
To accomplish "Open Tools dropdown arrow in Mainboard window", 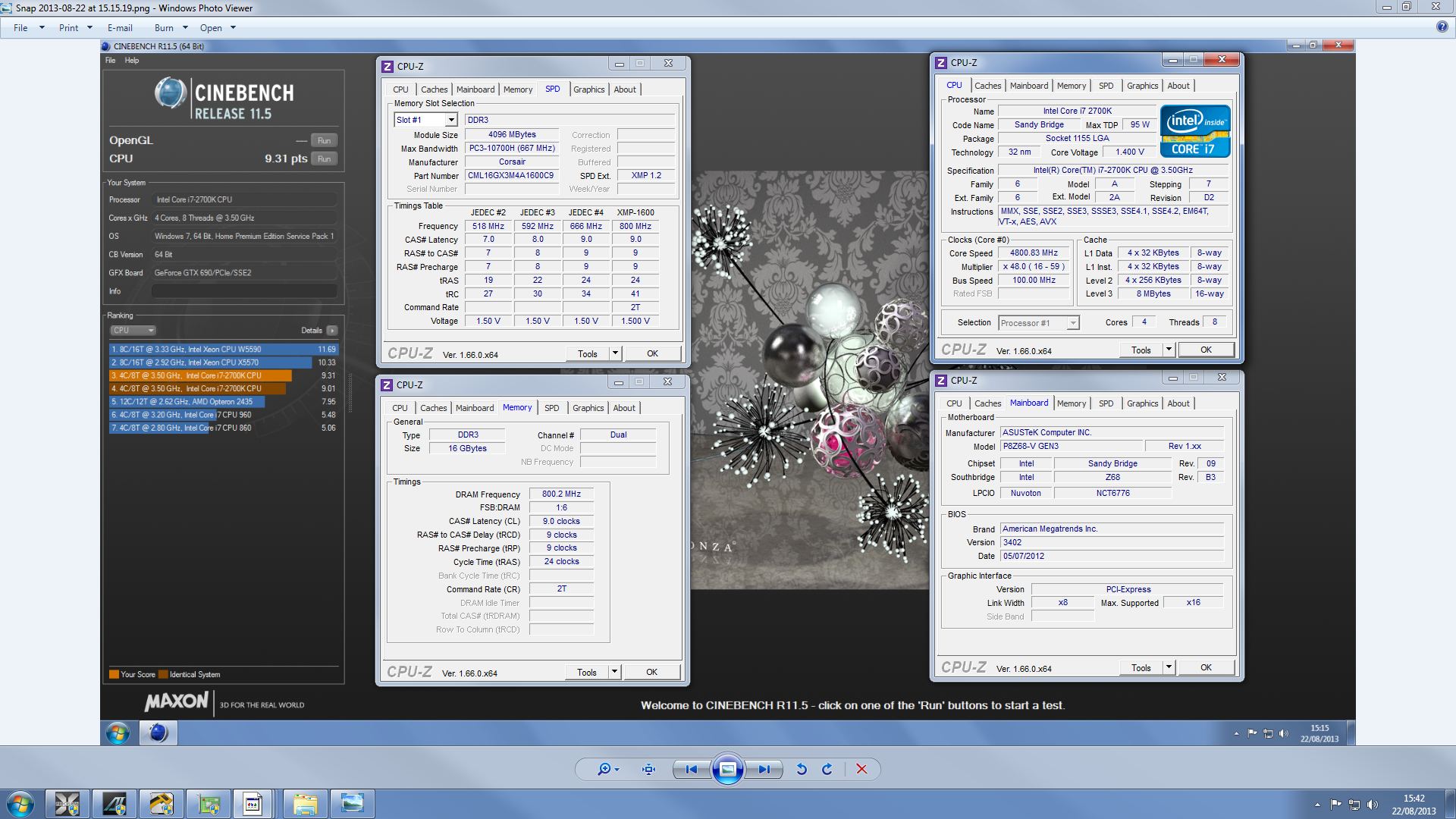I will pos(1169,667).
